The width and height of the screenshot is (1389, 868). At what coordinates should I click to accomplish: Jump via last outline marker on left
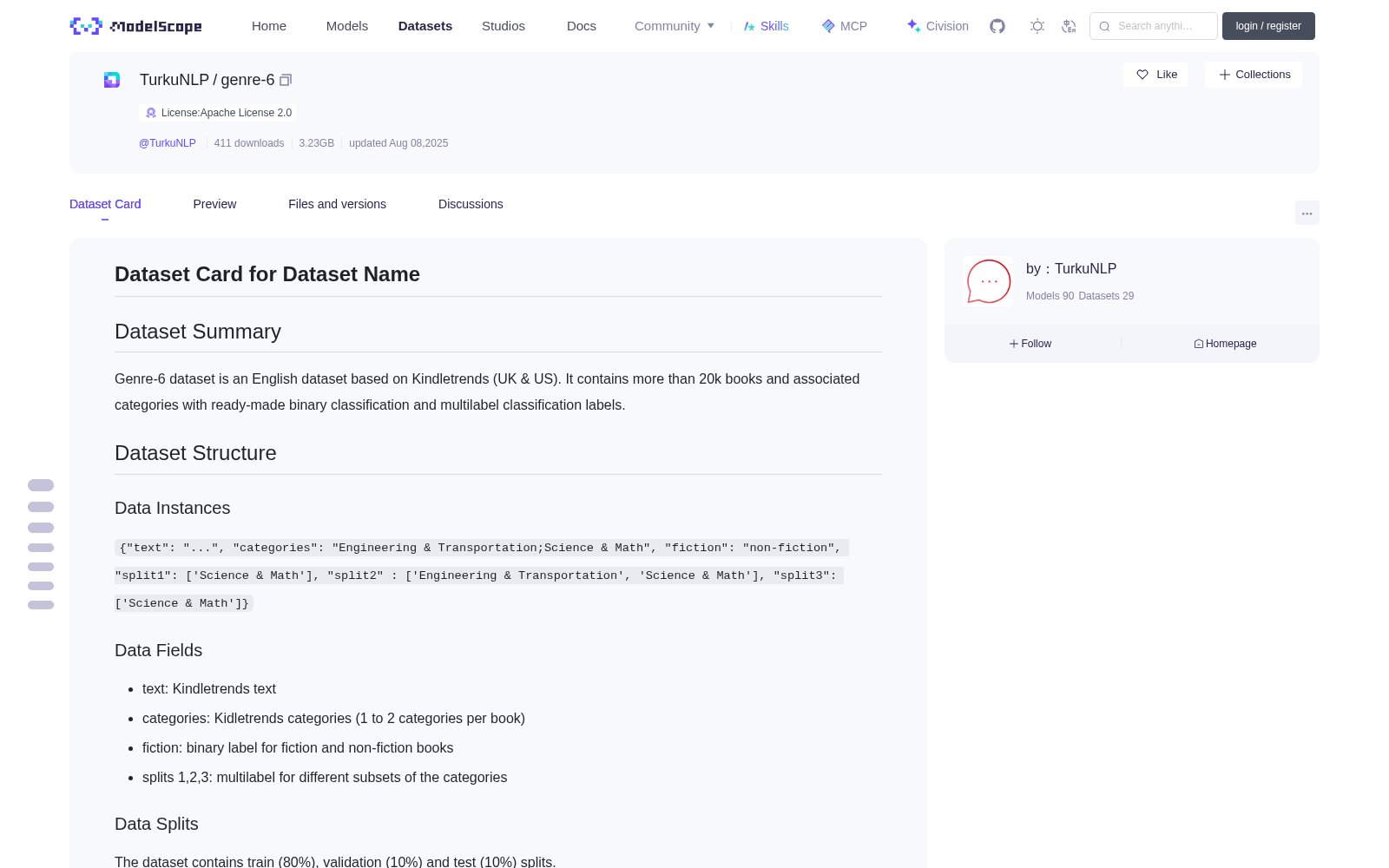click(41, 605)
